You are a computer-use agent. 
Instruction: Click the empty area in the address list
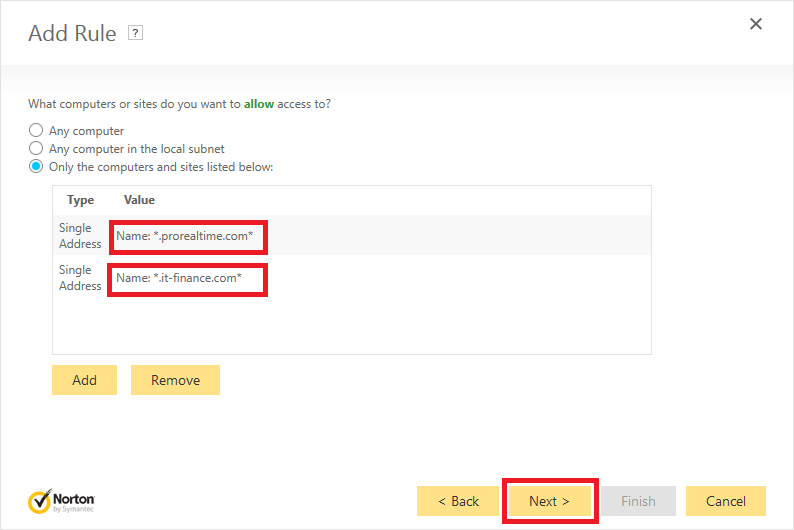coord(350,325)
